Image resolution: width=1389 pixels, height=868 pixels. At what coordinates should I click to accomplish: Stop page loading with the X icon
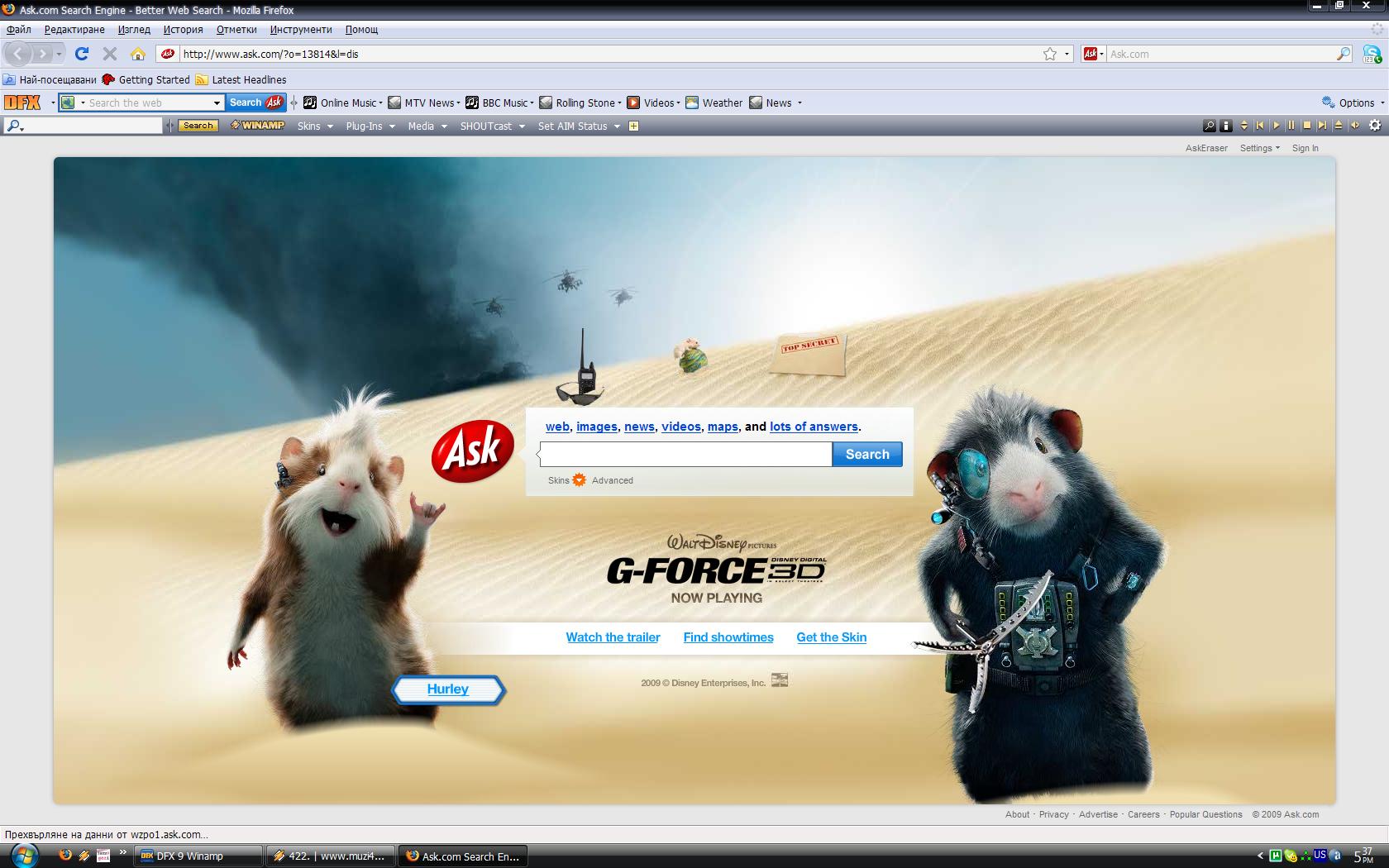coord(109,54)
